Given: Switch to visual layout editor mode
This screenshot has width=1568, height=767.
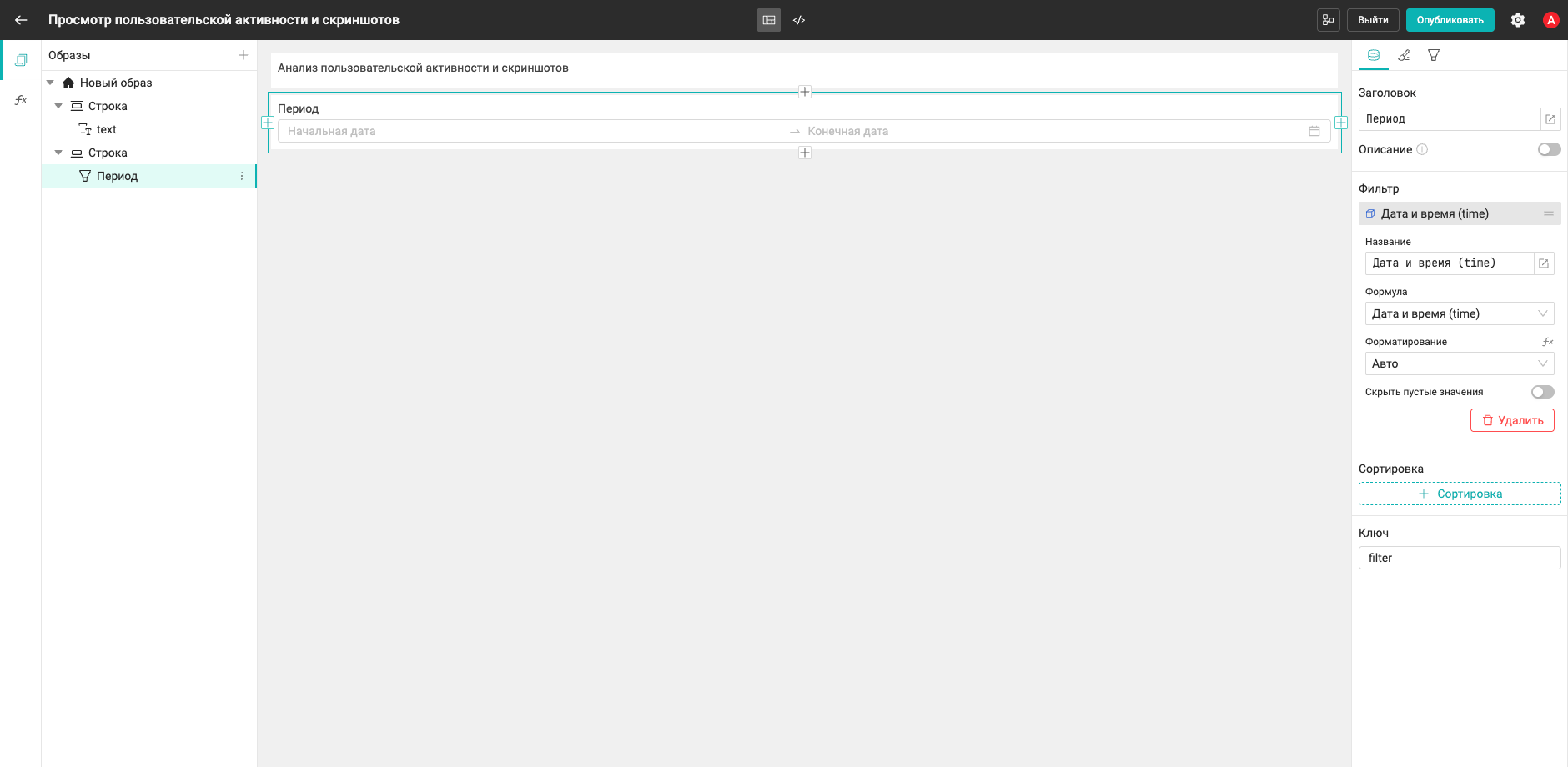Looking at the screenshot, I should click(x=769, y=20).
